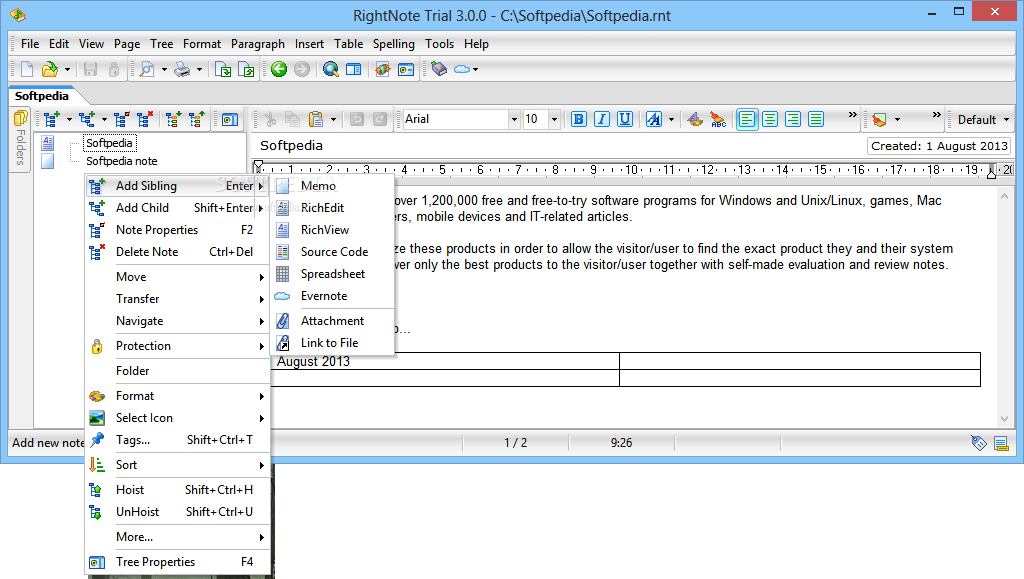The height and width of the screenshot is (579, 1024).
Task: Align paragraph right
Action: click(x=793, y=119)
